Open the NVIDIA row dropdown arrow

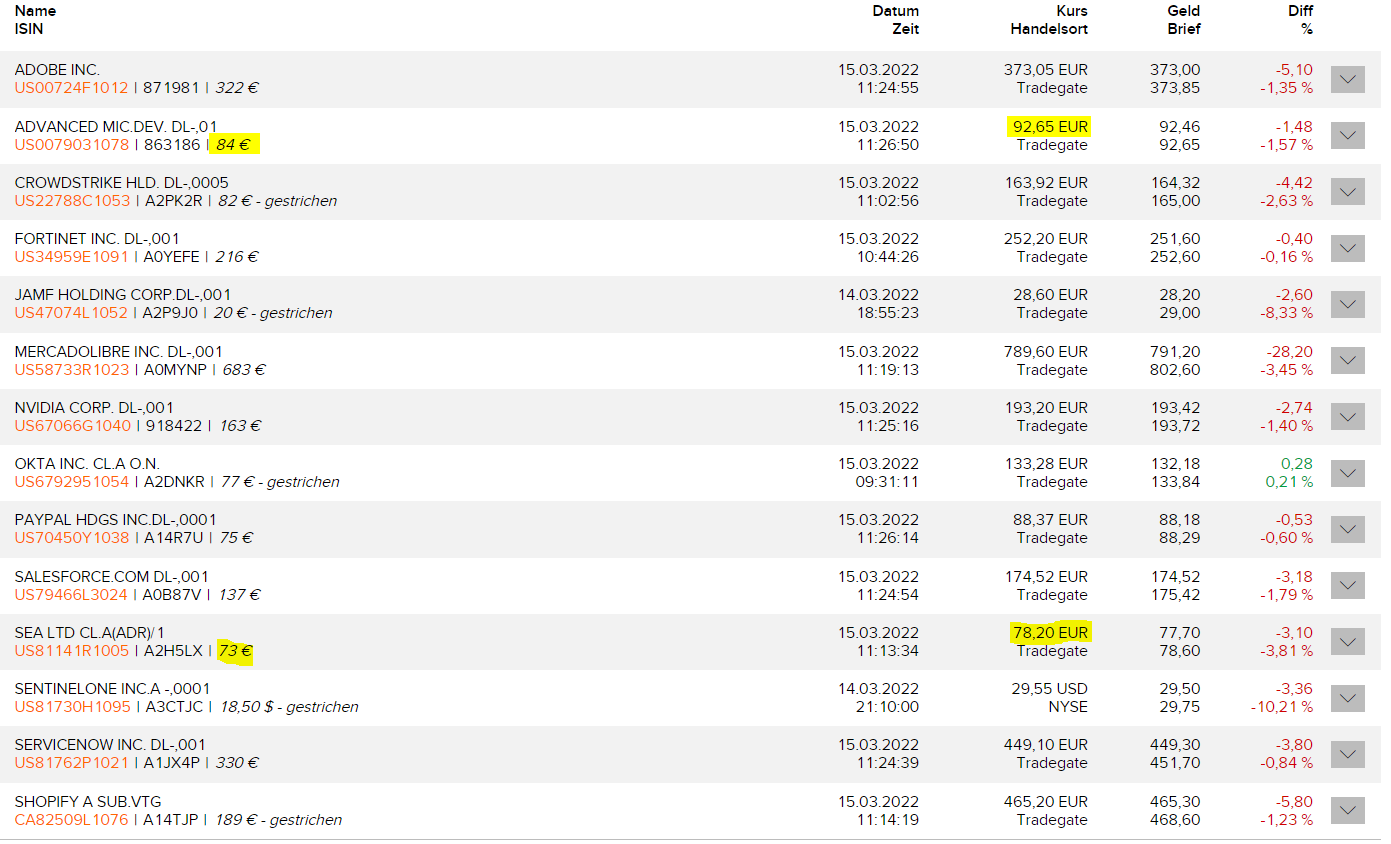click(x=1347, y=416)
